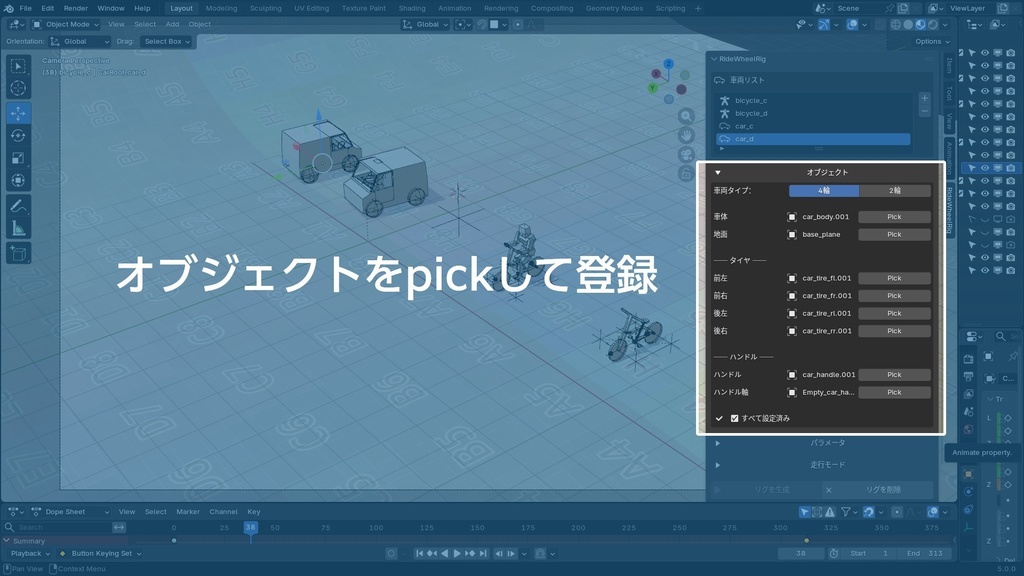Screen dimensions: 1024x576
Task: Select the Move tool in the viewport toolbar
Action: [18, 110]
